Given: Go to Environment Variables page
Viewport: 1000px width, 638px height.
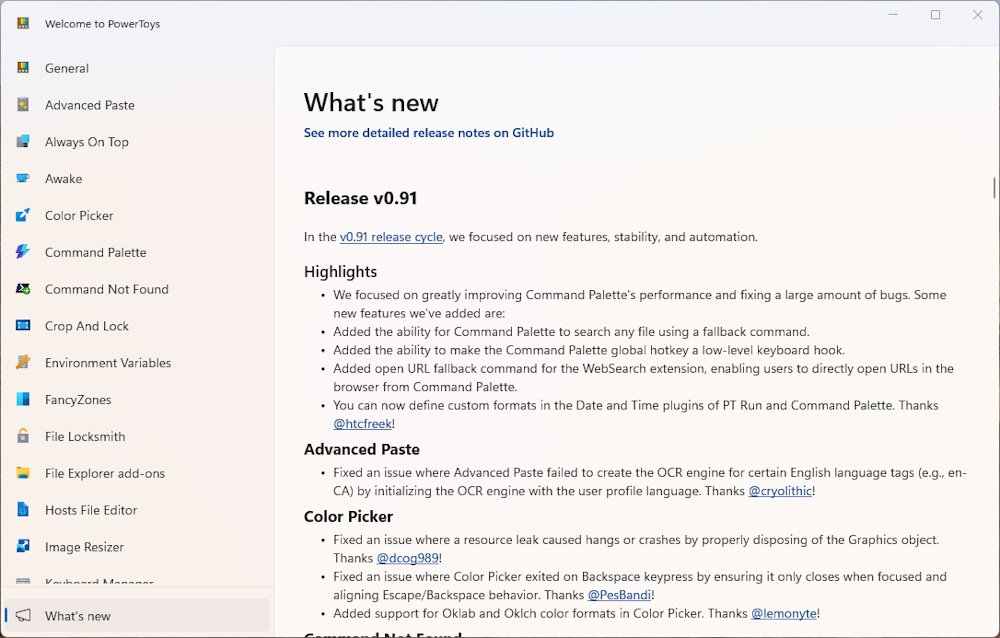Looking at the screenshot, I should click(137, 363).
